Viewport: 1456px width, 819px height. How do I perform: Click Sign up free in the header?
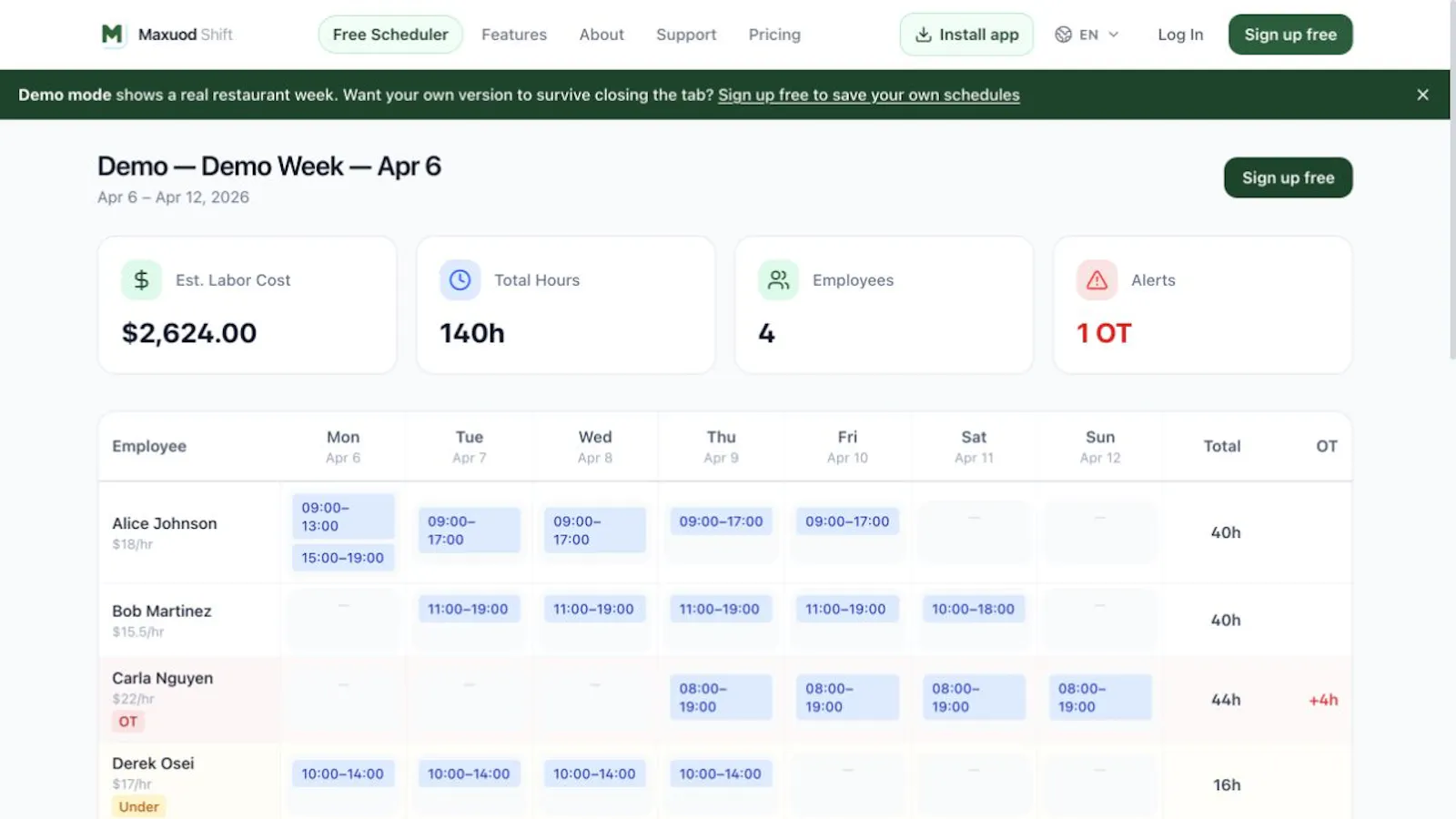[1290, 35]
